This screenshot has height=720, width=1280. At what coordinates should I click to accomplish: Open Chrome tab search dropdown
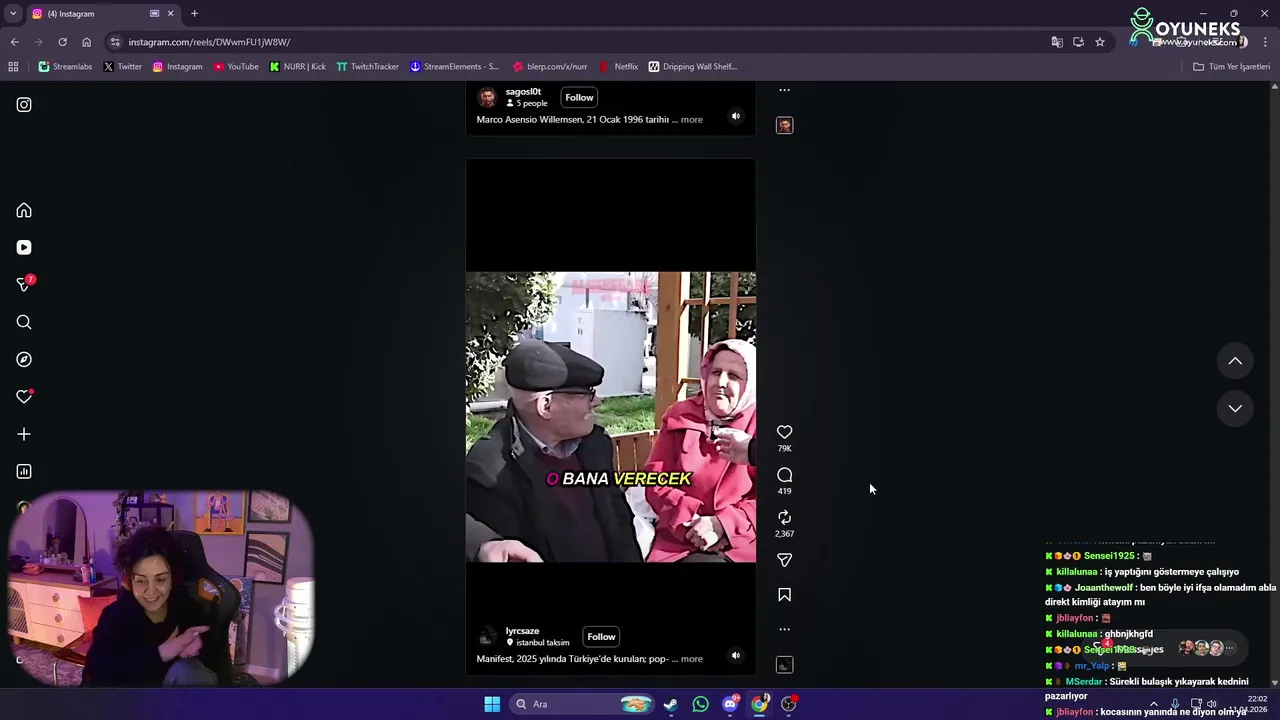(12, 14)
